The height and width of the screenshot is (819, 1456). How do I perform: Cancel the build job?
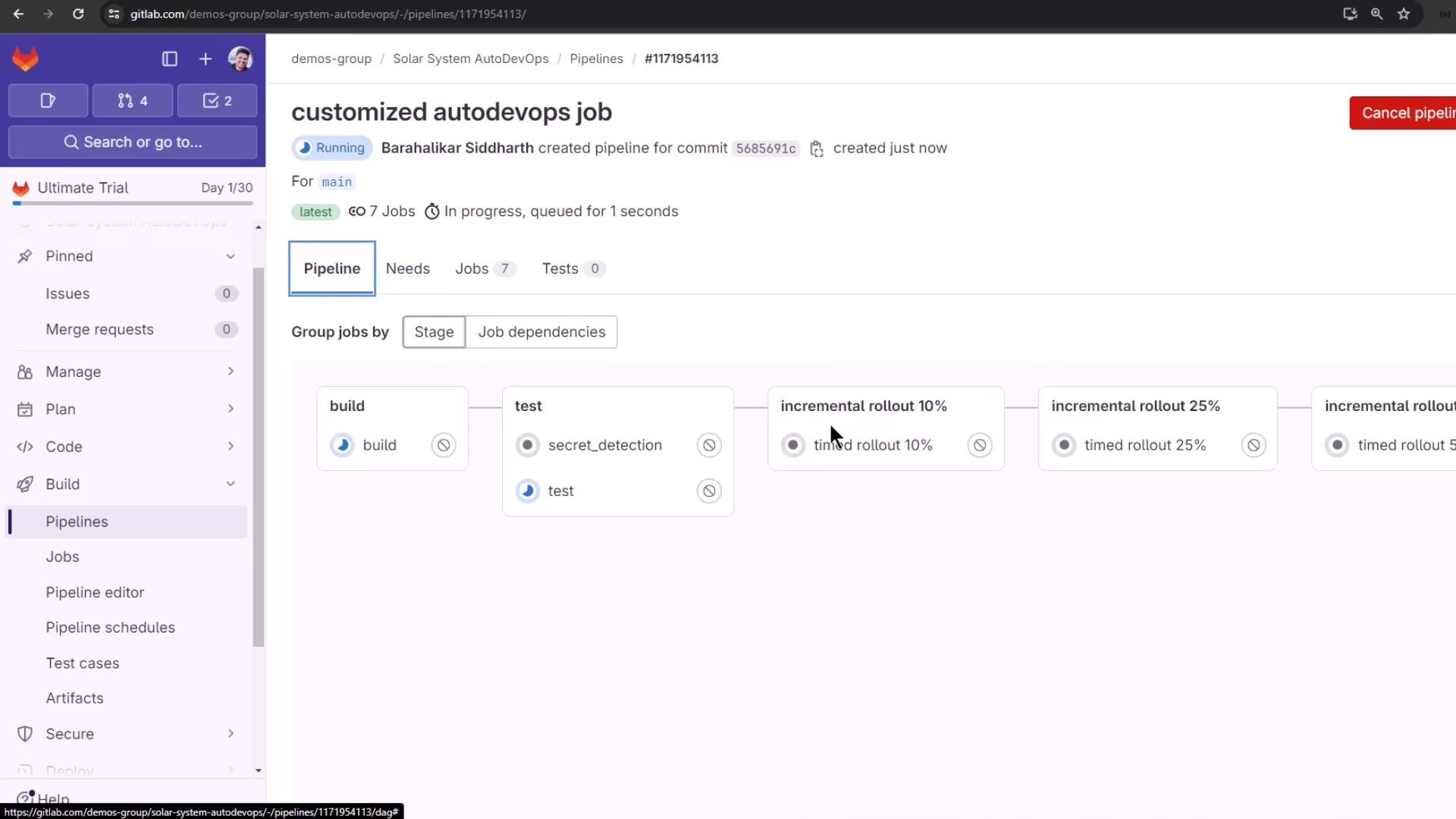[444, 445]
